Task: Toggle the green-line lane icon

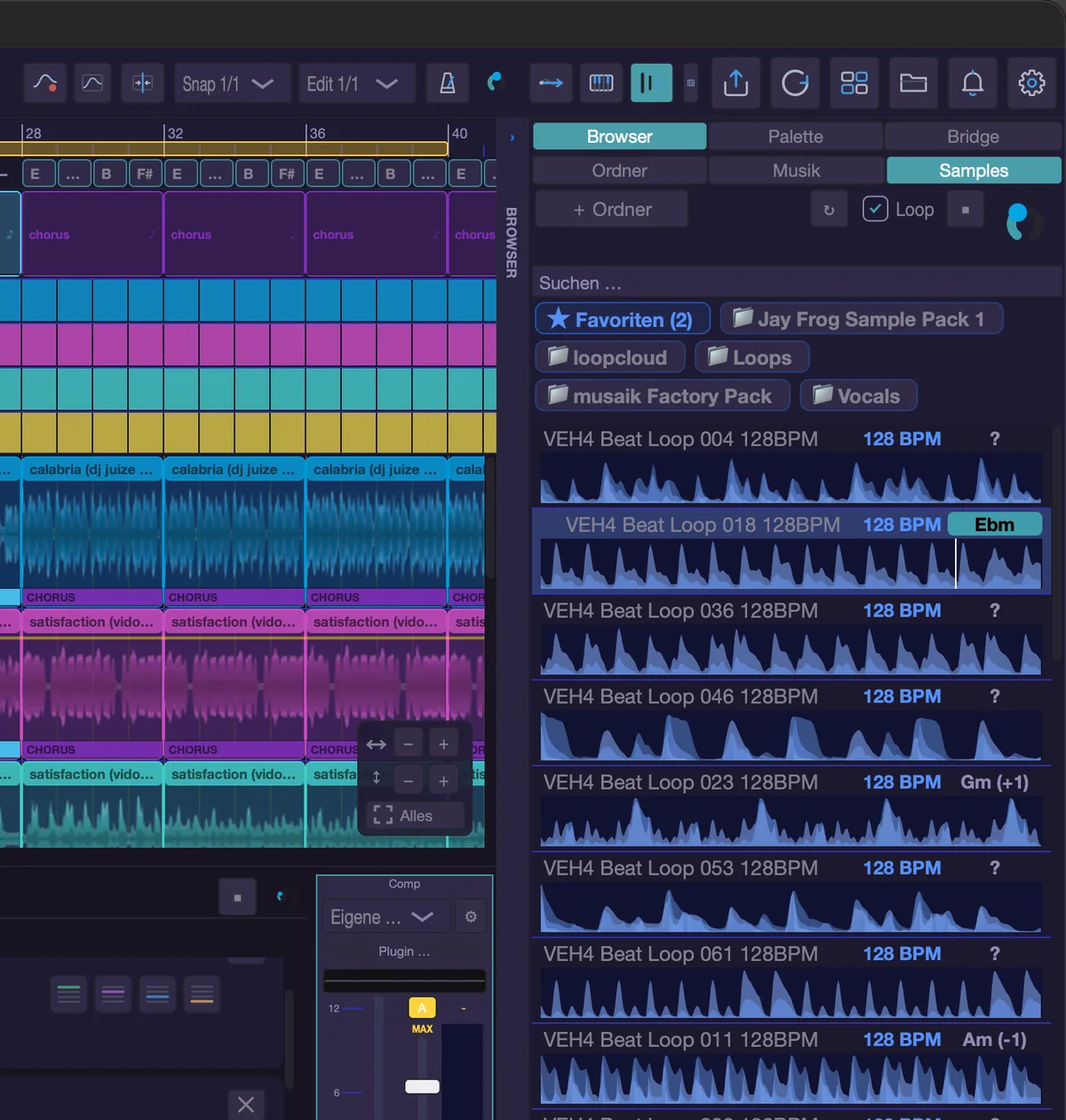Action: (x=68, y=994)
